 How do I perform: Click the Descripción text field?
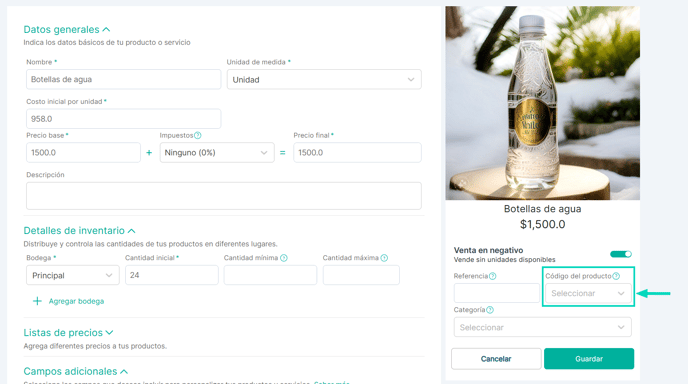click(224, 196)
